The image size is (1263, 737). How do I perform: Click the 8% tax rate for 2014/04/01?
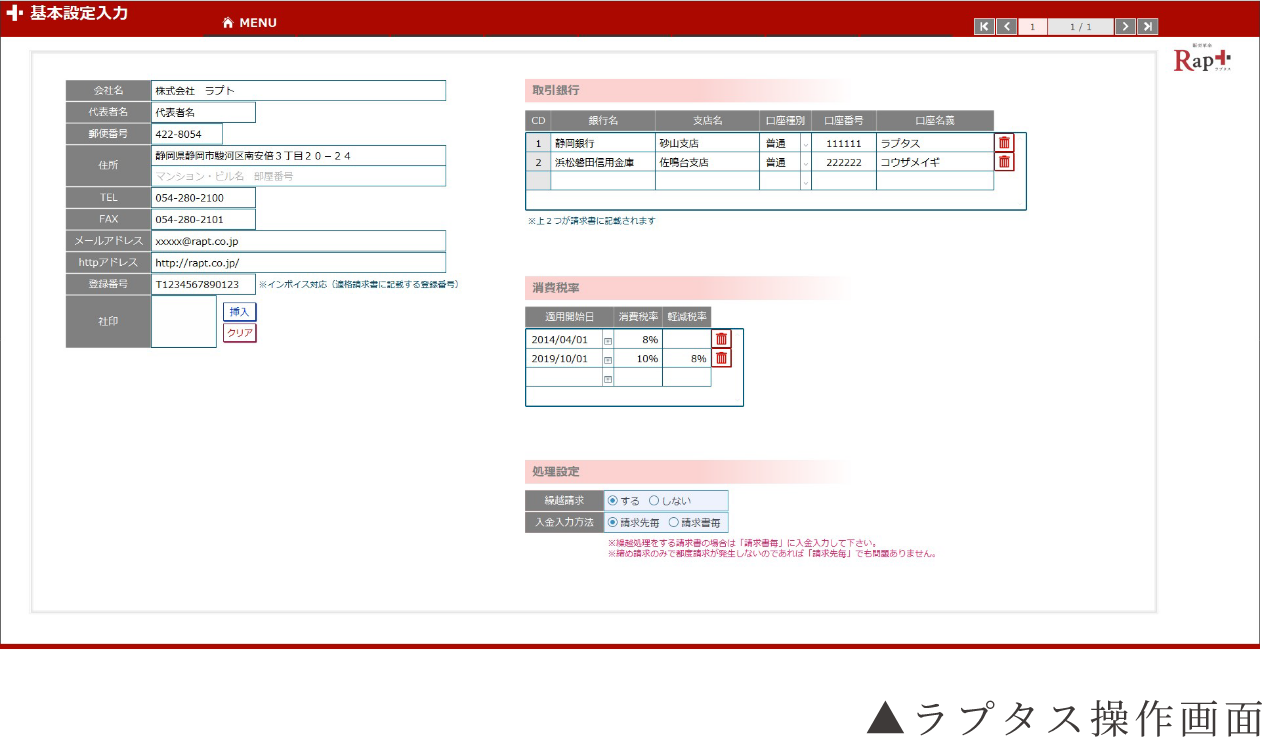pyautogui.click(x=638, y=339)
